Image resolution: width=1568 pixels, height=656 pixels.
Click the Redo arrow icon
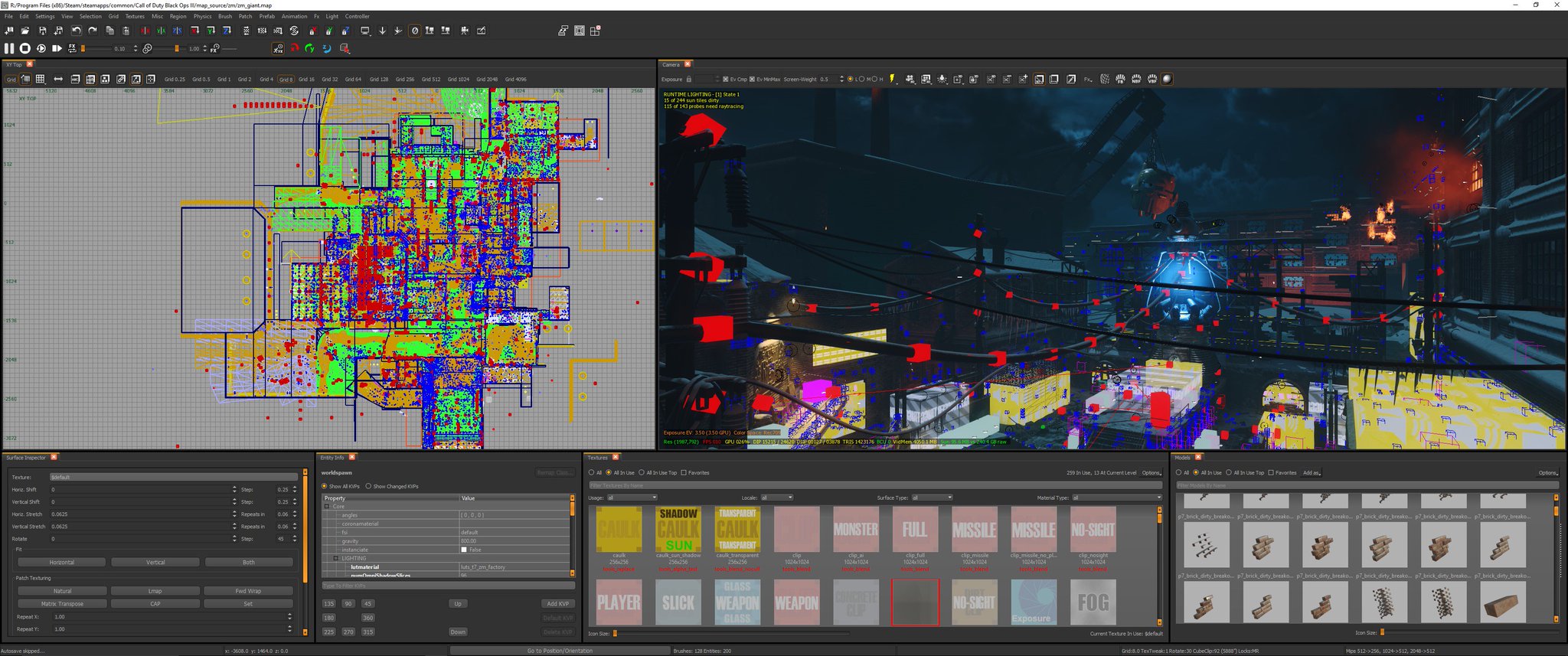[x=93, y=31]
